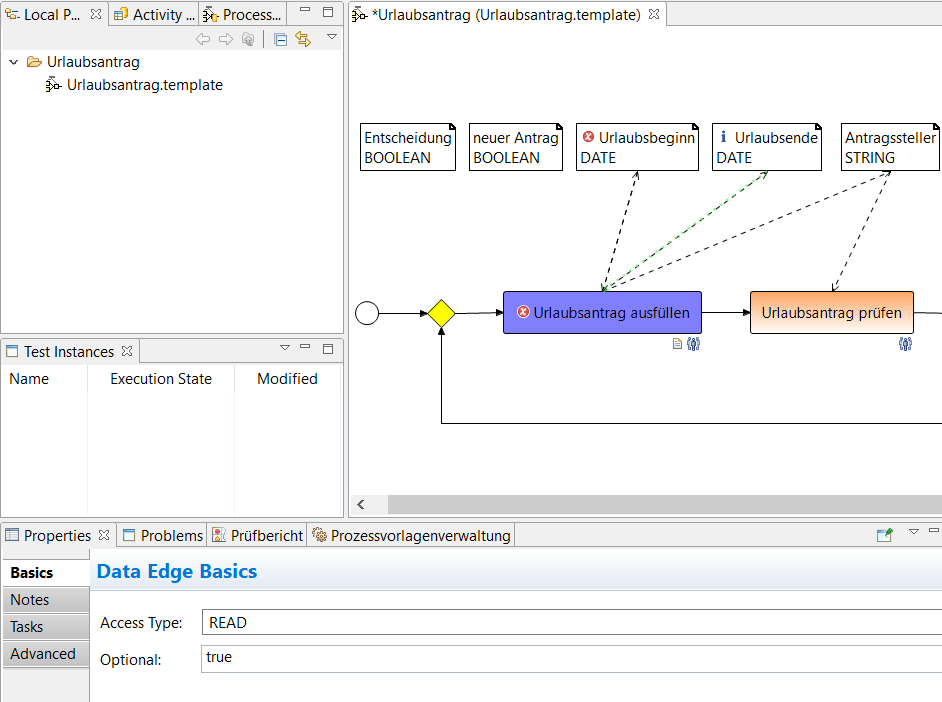
Task: Sort by the Modified column header
Action: tap(287, 379)
